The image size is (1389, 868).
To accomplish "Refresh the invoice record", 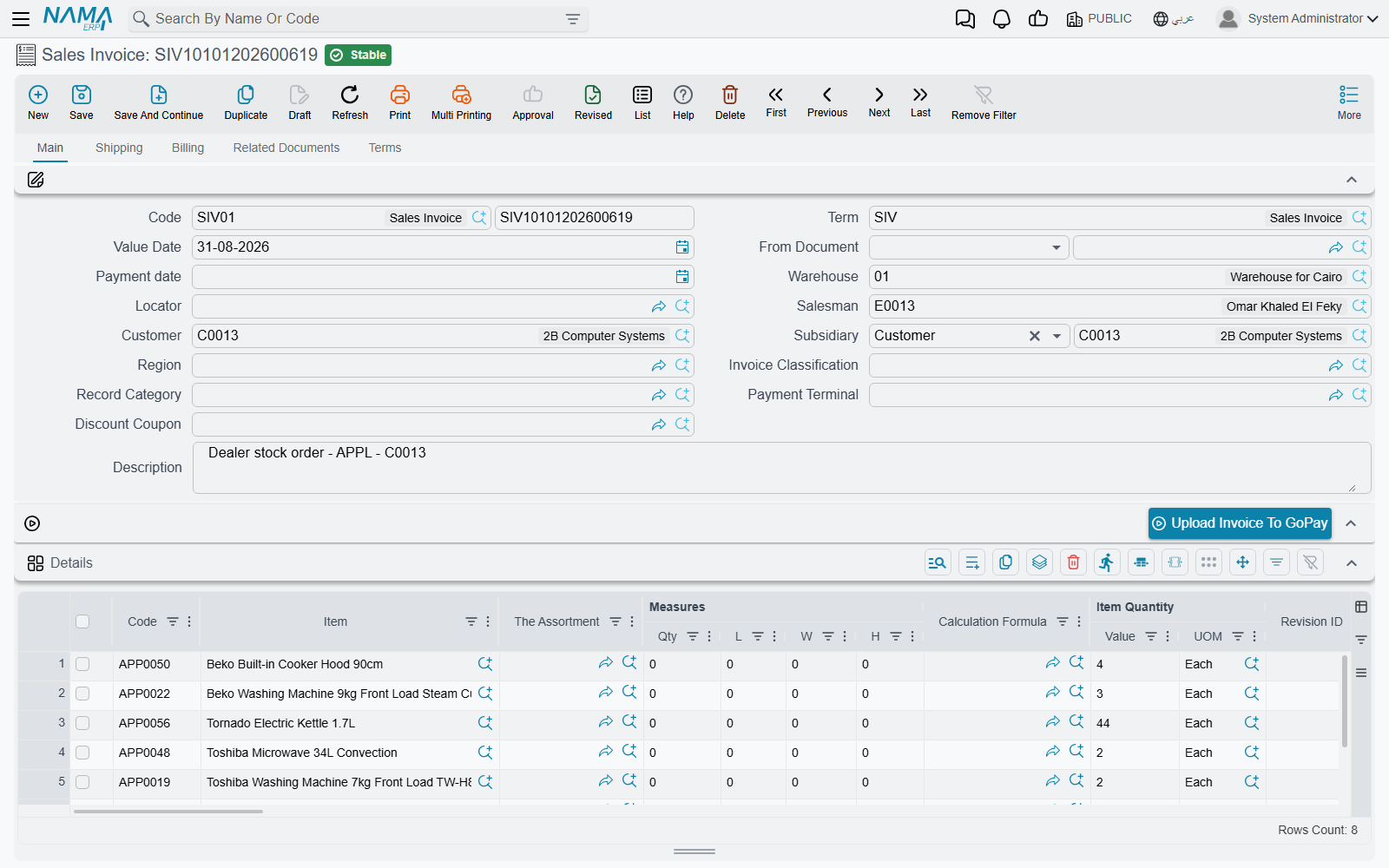I will 350,102.
